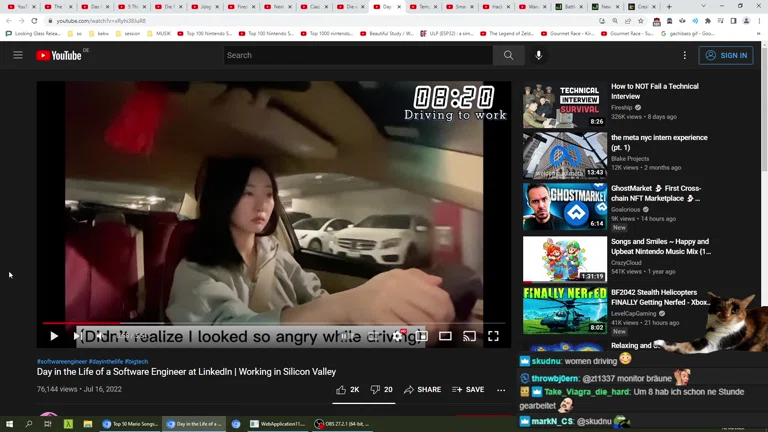The width and height of the screenshot is (768, 432).
Task: Like the video with thumbs up
Action: 347,390
